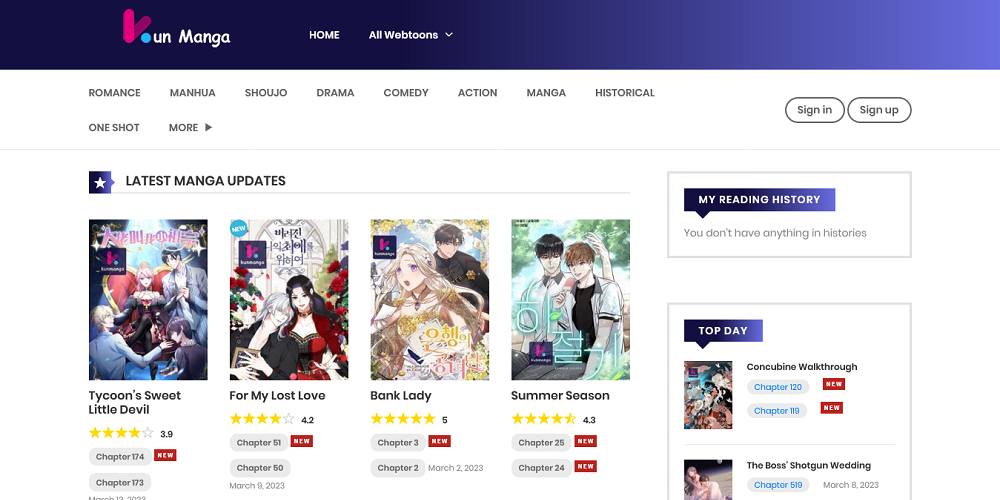The image size is (1000, 500).
Task: Click the March 9, 2023 date under For My Lost Love
Action: point(257,486)
